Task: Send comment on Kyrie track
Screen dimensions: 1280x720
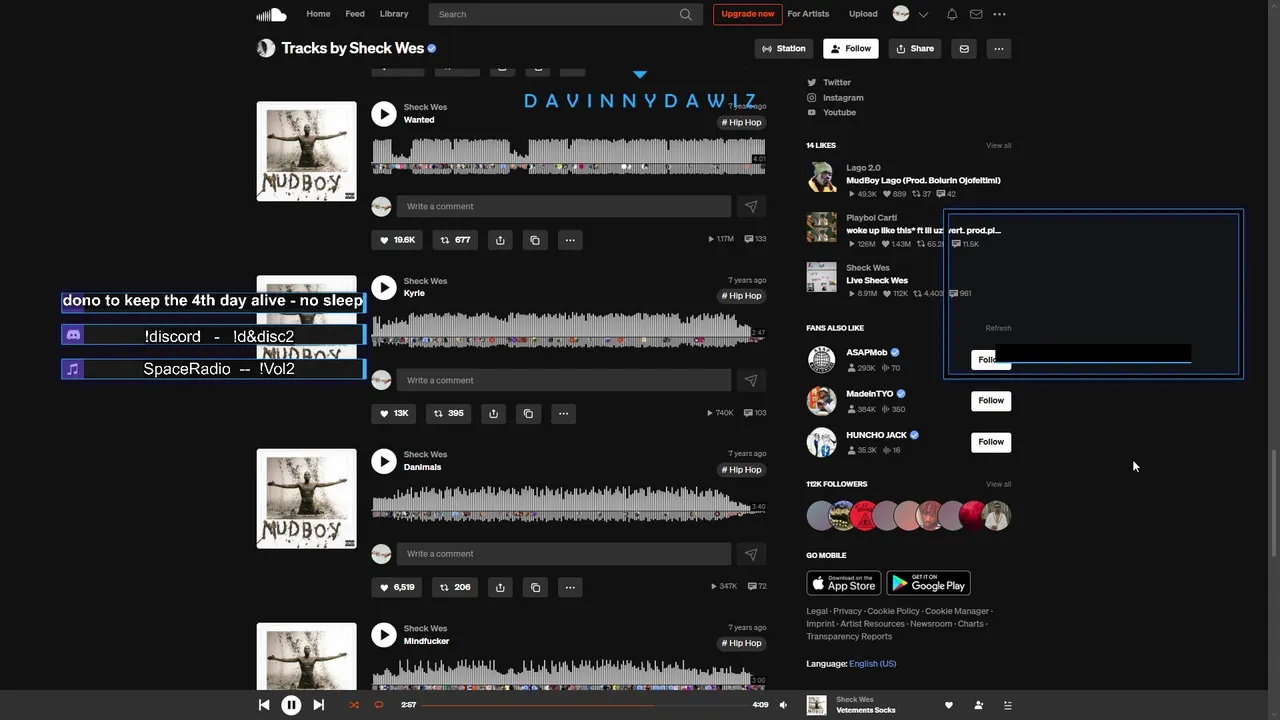Action: [751, 380]
